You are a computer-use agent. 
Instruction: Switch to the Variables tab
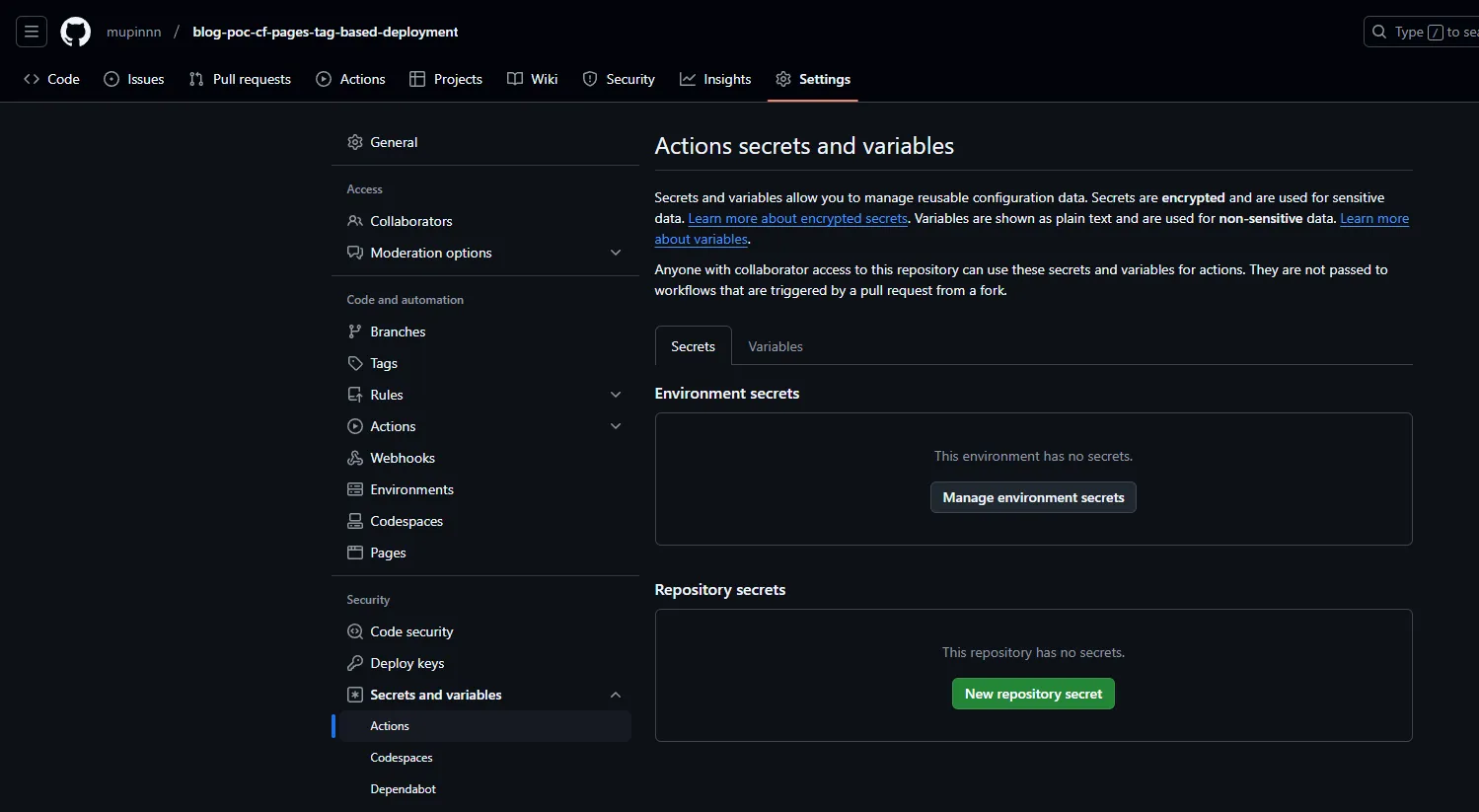click(x=775, y=346)
